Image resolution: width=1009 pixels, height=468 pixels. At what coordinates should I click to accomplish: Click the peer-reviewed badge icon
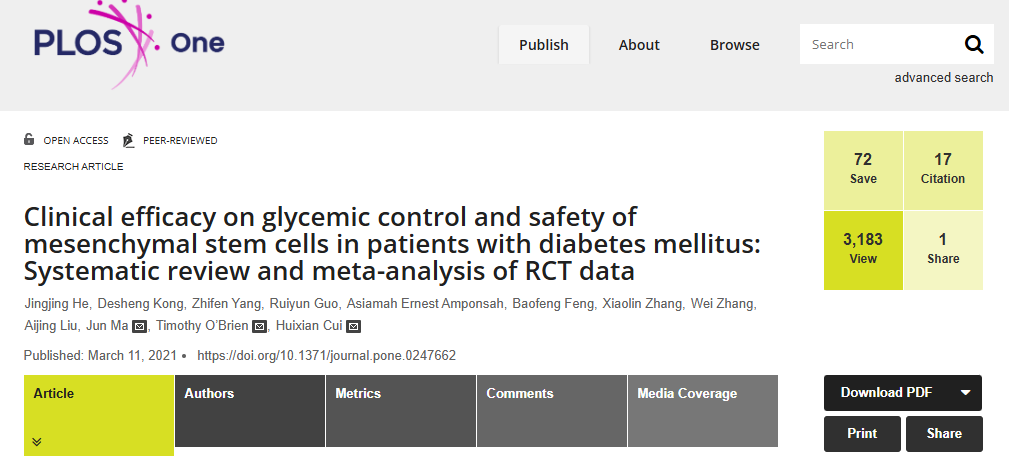(x=128, y=140)
